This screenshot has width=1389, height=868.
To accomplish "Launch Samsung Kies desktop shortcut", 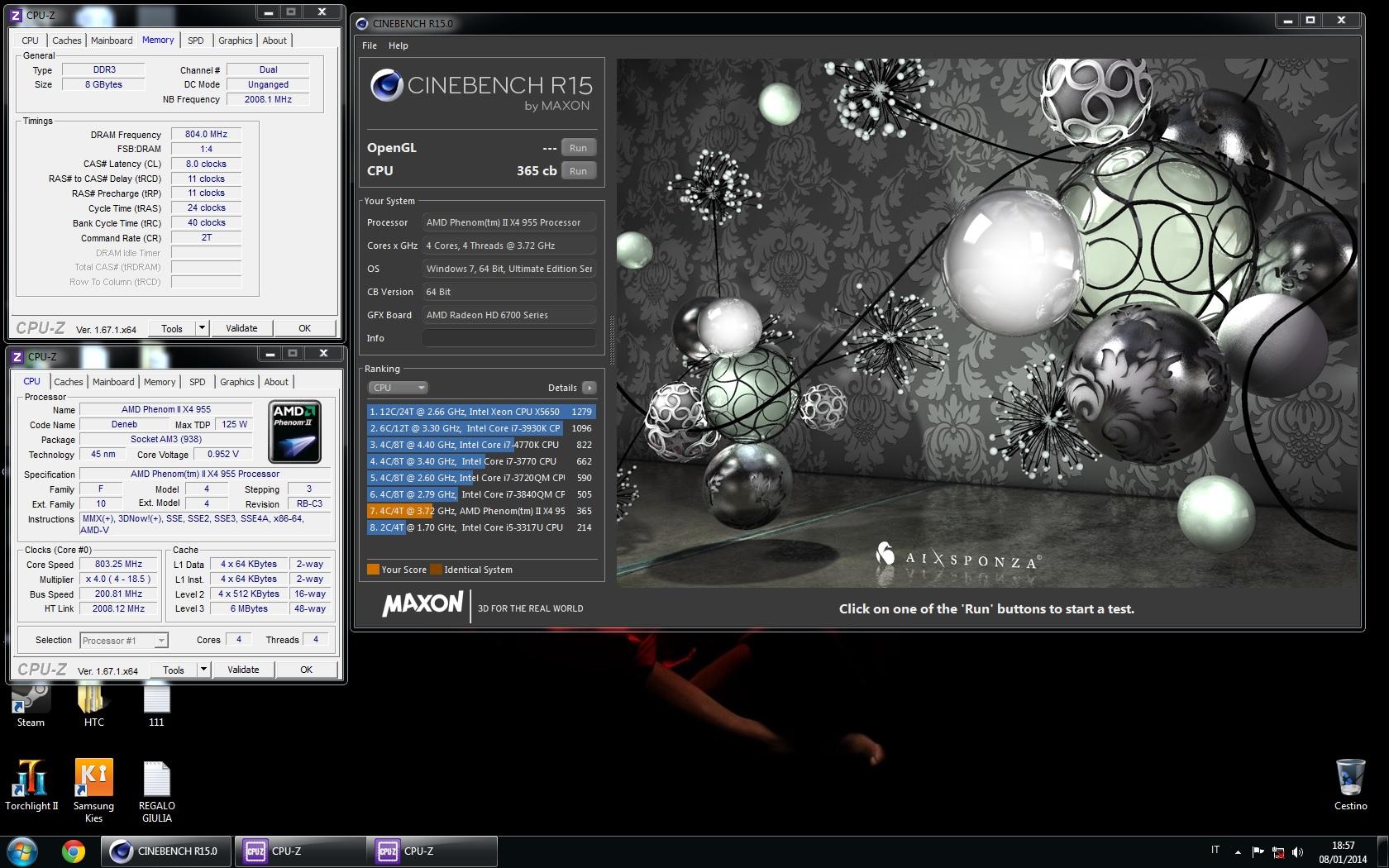I will (x=93, y=790).
